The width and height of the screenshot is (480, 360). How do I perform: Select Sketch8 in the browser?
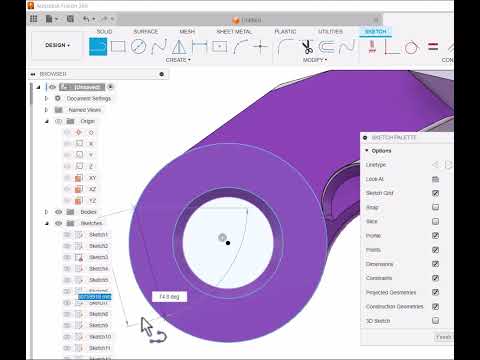[x=99, y=314]
